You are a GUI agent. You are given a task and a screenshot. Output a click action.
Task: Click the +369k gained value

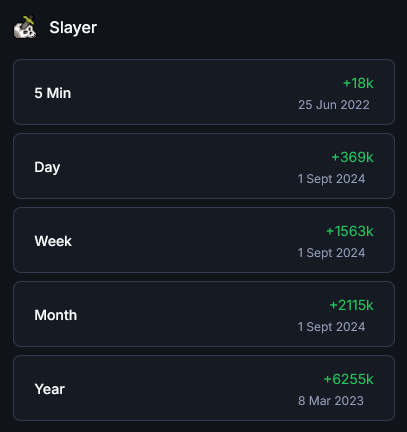tap(352, 157)
